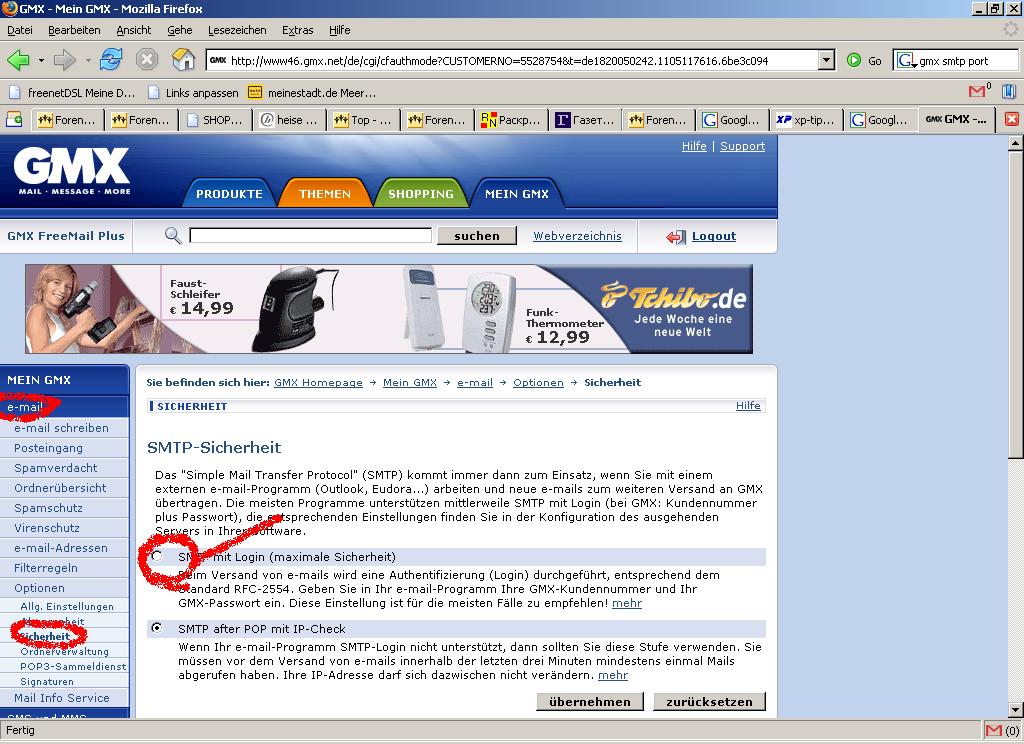The width and height of the screenshot is (1024, 744).
Task: Switch to the Top browser tab
Action: [363, 120]
